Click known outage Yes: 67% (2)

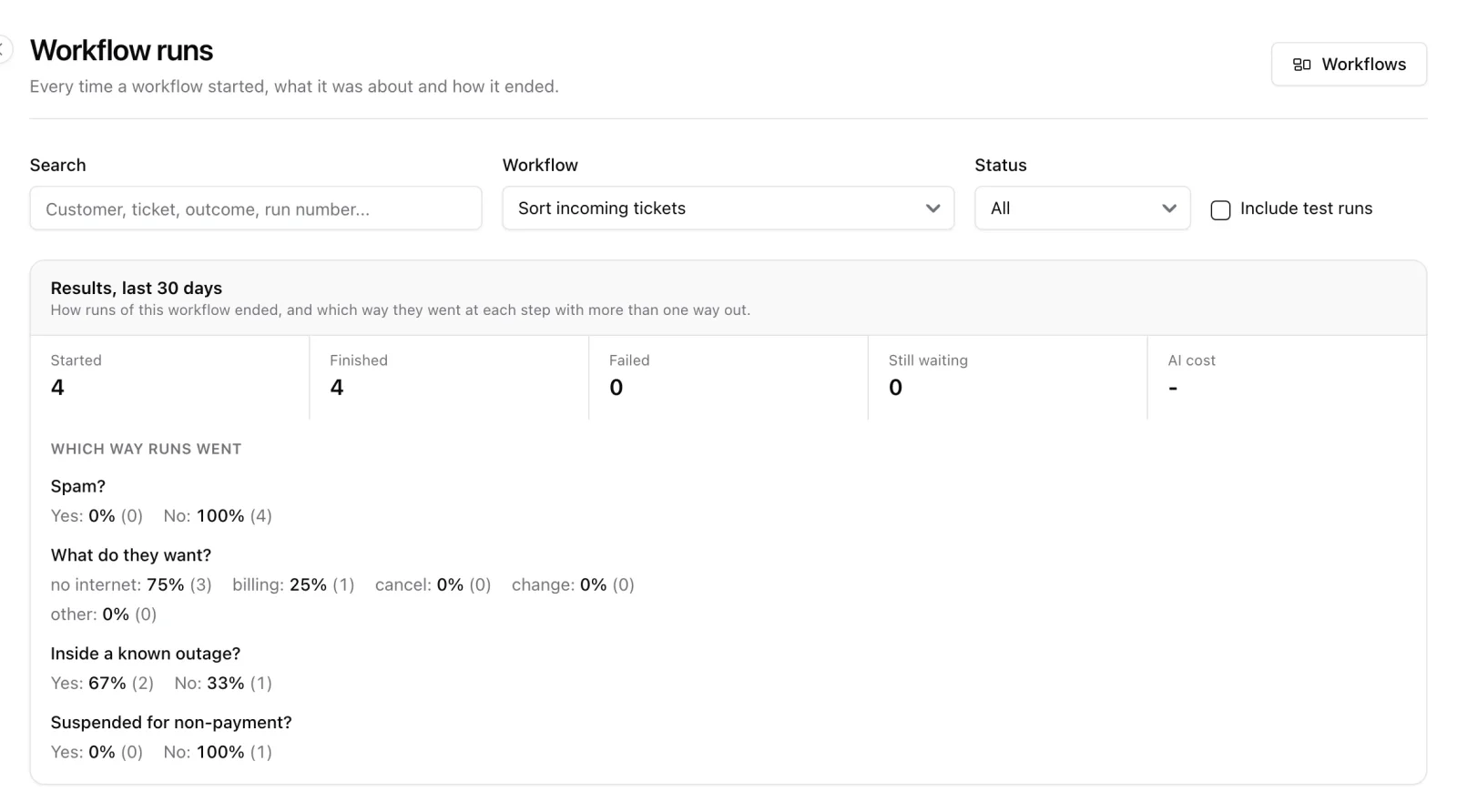tap(102, 684)
